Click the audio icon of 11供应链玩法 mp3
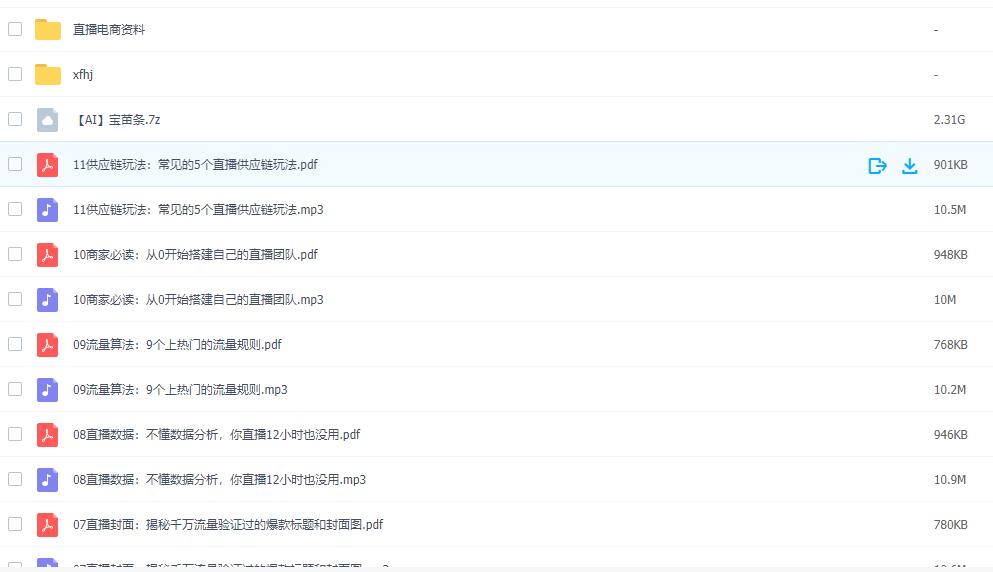This screenshot has height=572, width=993. click(x=48, y=210)
